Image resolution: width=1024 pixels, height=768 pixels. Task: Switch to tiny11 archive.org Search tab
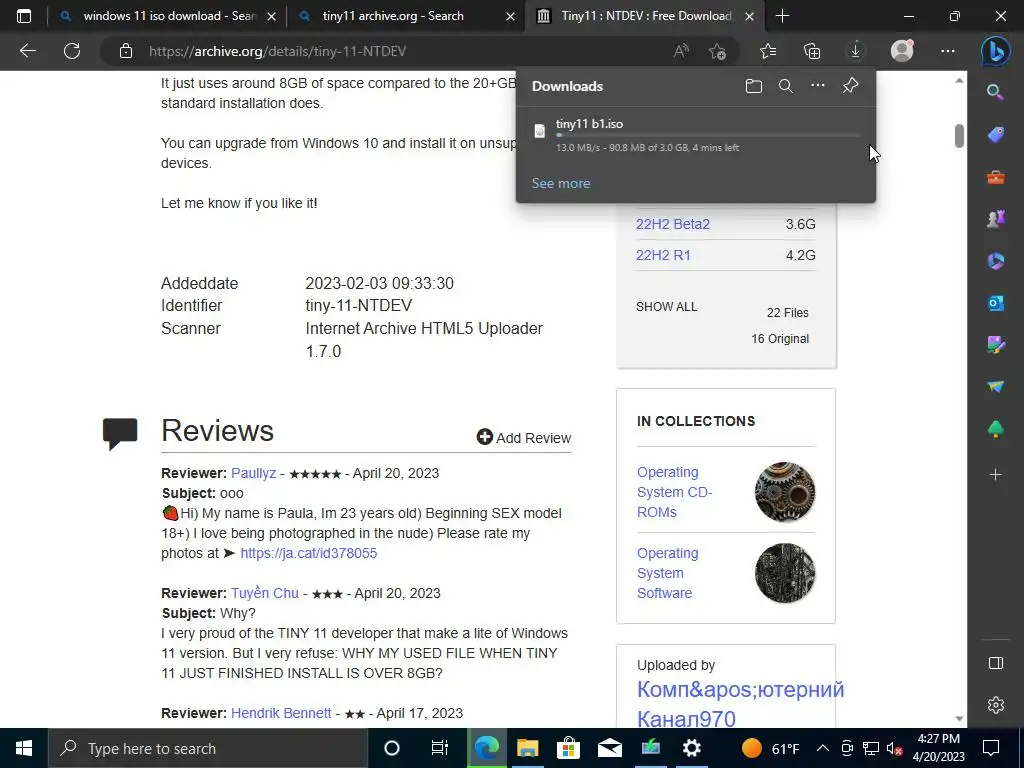pos(393,16)
